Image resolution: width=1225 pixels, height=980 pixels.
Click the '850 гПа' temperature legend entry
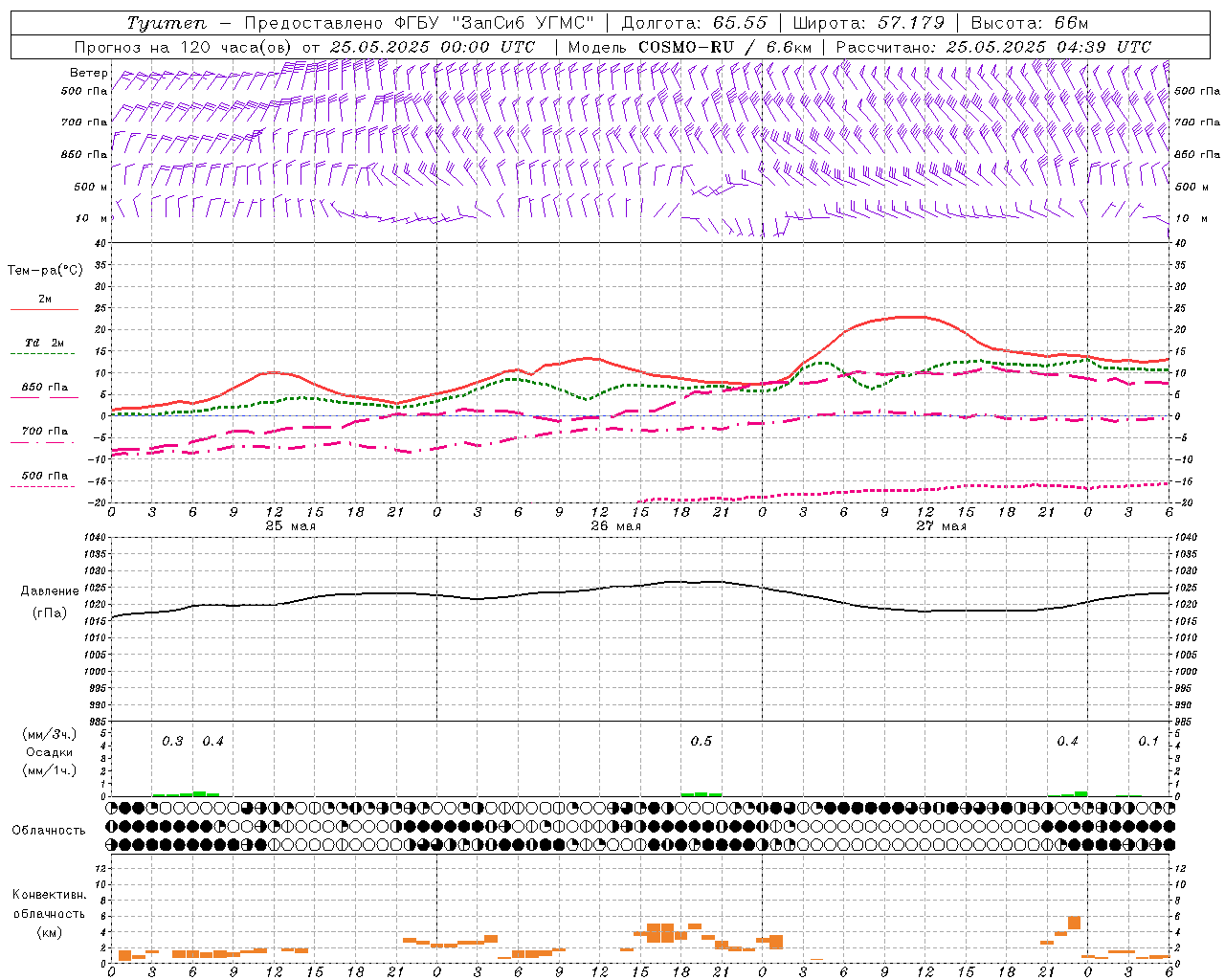tap(45, 388)
